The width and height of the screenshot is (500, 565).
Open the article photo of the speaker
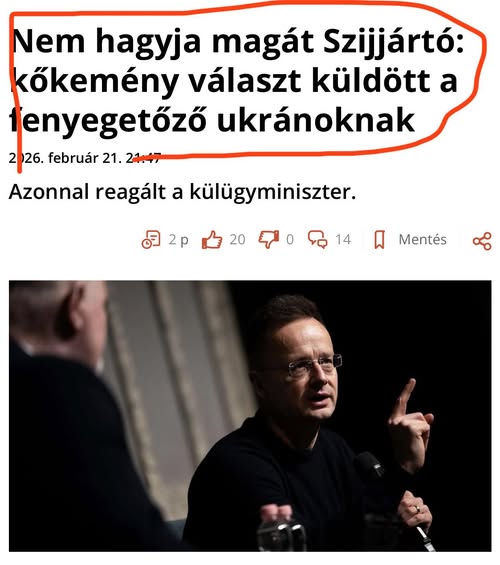250,415
